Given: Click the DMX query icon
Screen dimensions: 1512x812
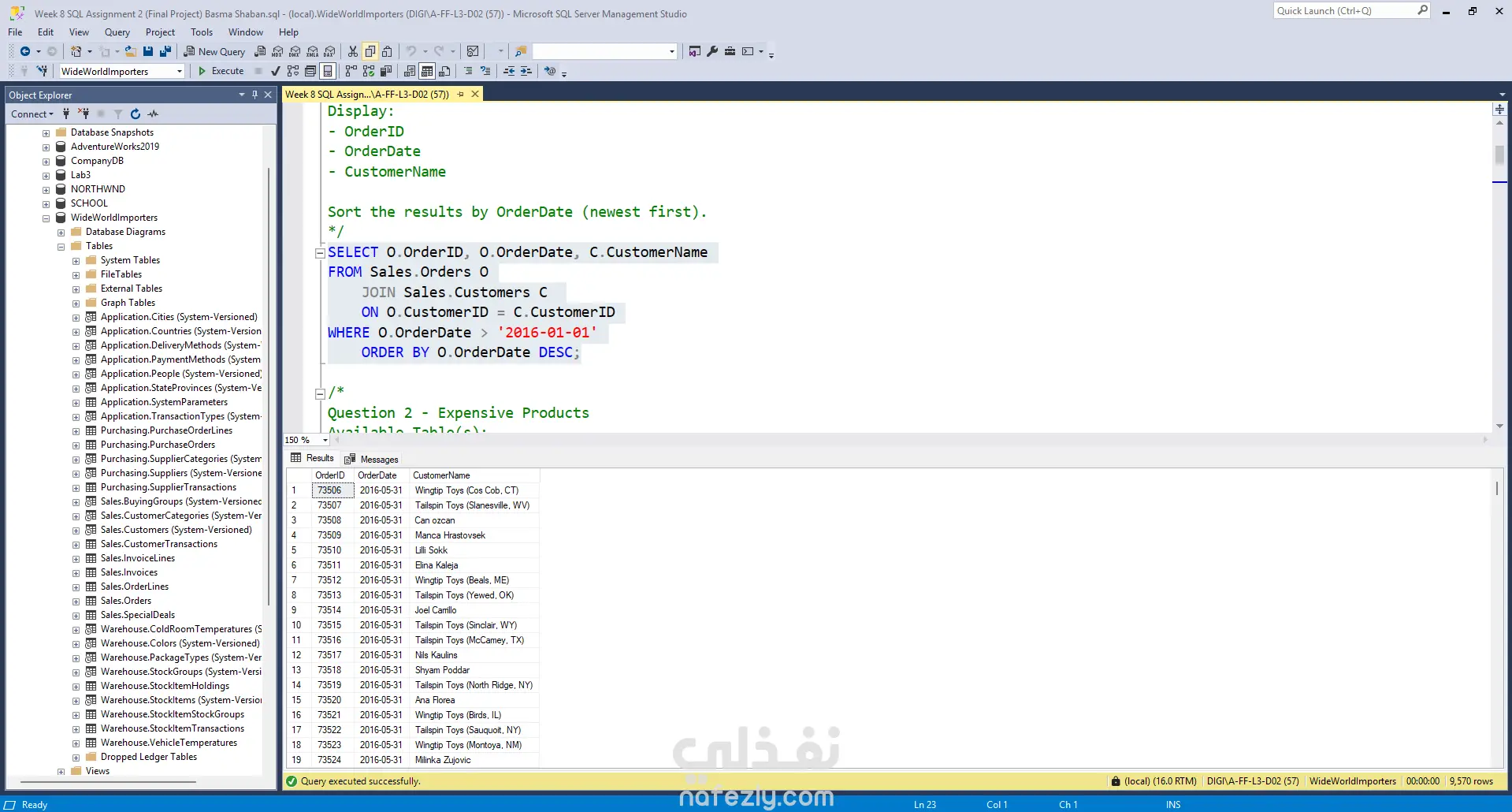Looking at the screenshot, I should (295, 51).
